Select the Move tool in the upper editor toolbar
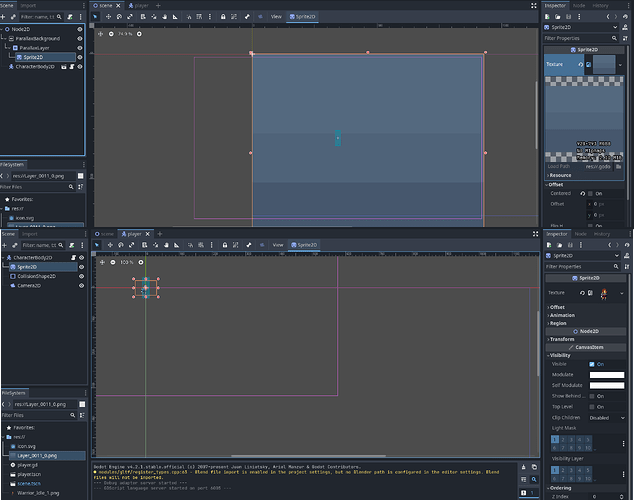634x500 pixels. [x=108, y=17]
